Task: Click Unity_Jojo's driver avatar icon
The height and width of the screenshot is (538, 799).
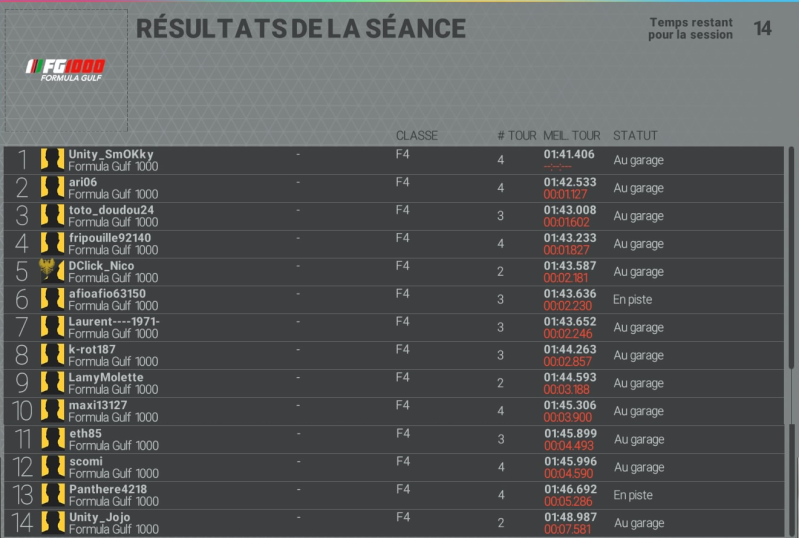Action: point(53,523)
